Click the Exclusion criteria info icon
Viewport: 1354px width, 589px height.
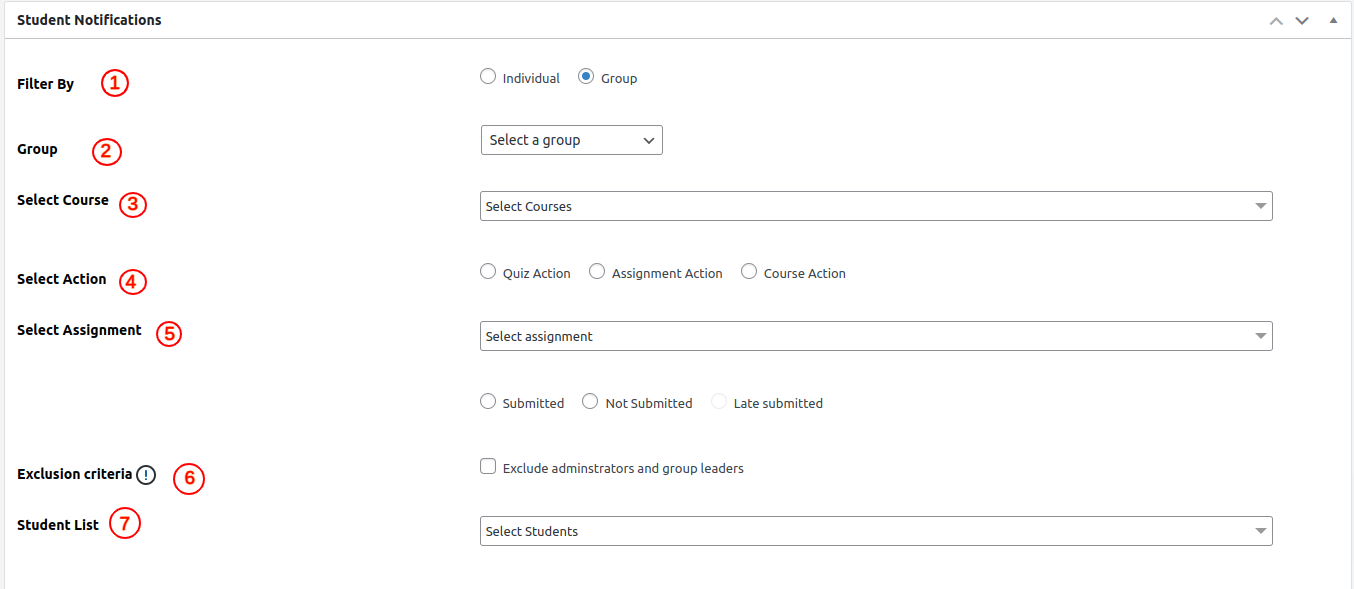(x=147, y=475)
